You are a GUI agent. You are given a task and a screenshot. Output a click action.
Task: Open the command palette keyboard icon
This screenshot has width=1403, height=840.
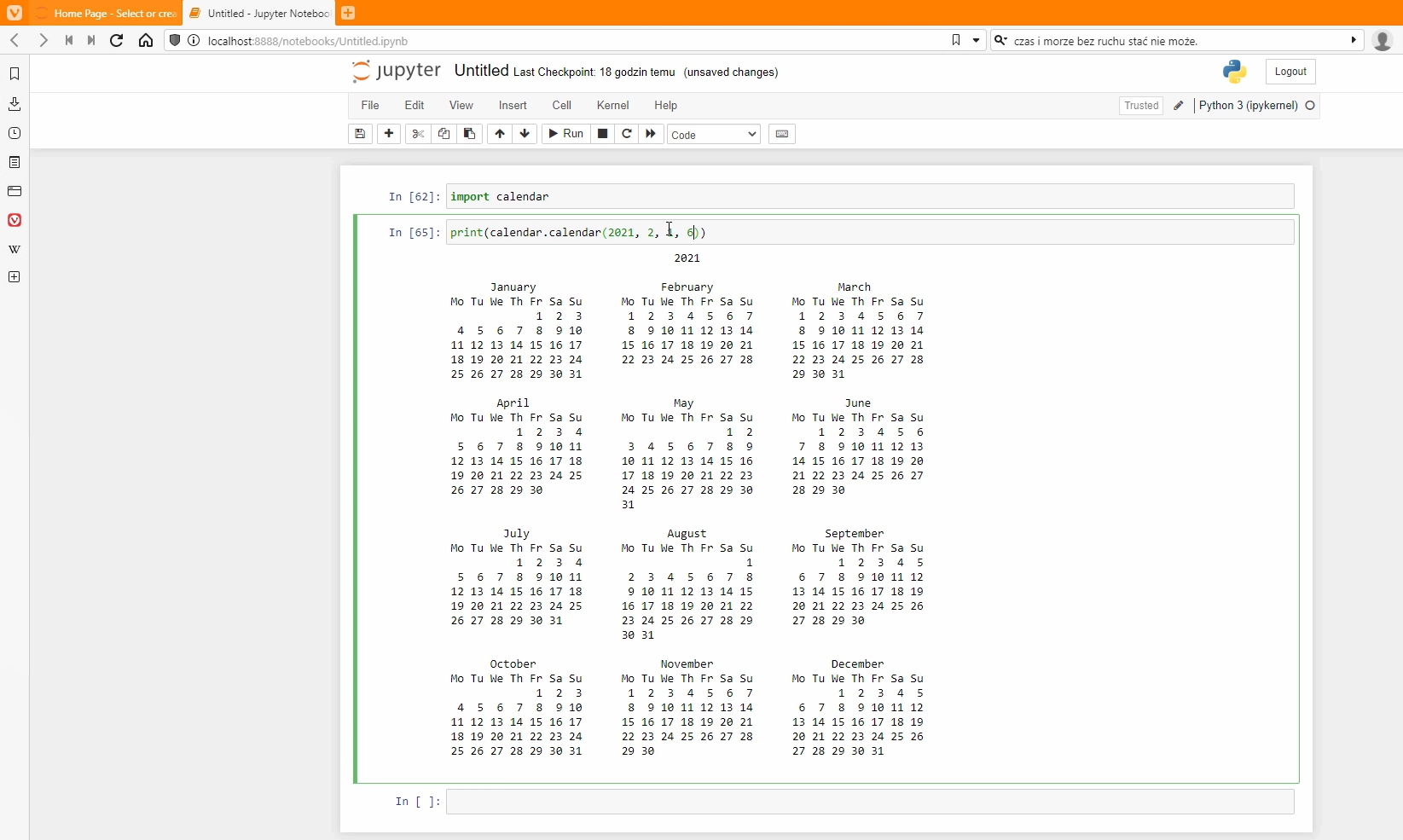point(782,134)
